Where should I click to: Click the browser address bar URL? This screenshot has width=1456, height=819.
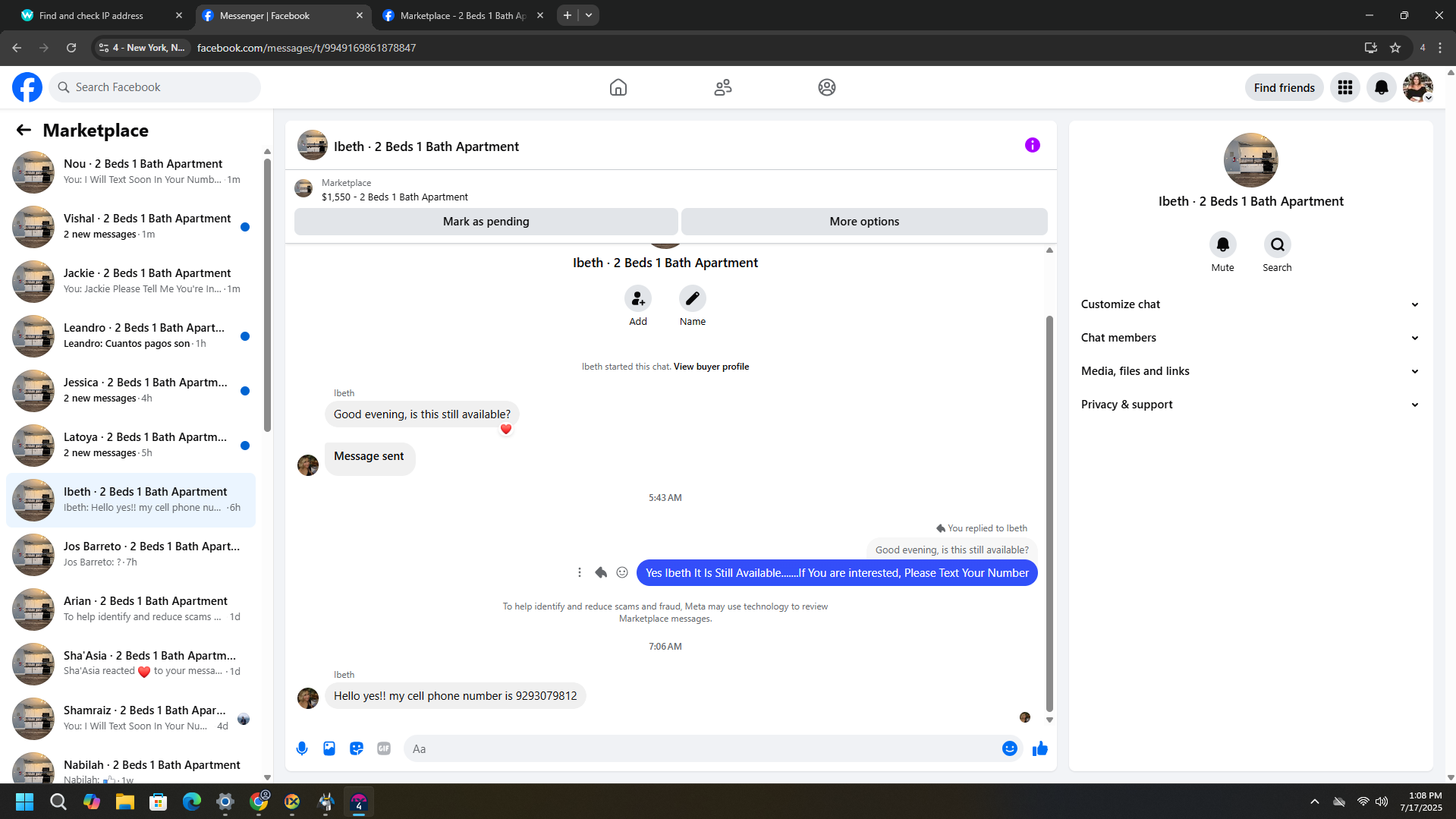point(307,48)
